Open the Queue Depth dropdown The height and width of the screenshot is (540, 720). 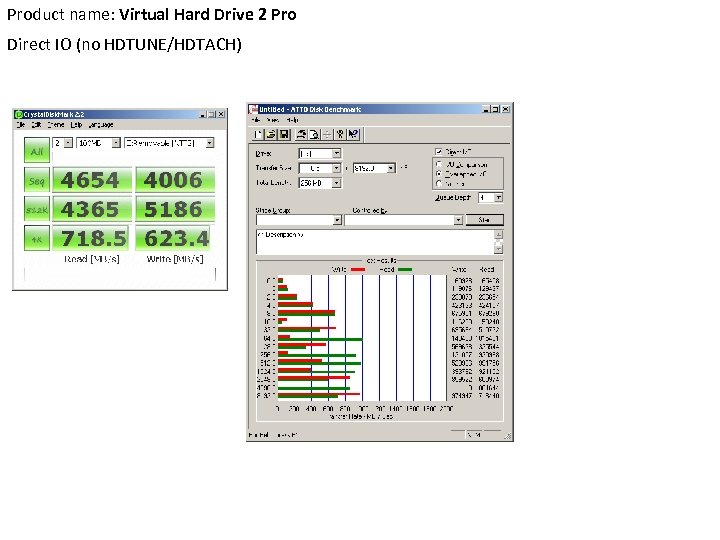pyautogui.click(x=499, y=197)
